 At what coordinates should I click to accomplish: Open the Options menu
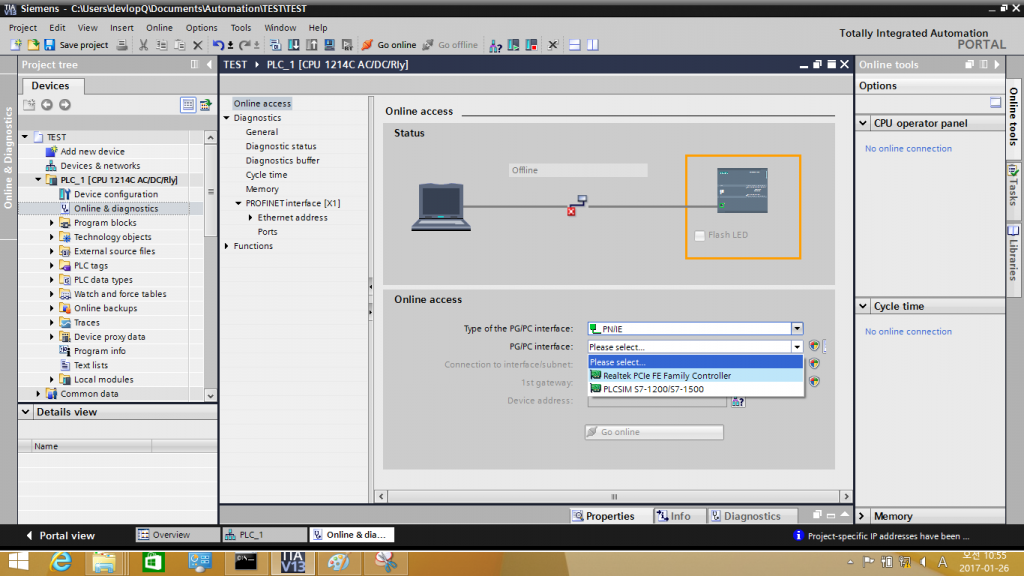201,27
